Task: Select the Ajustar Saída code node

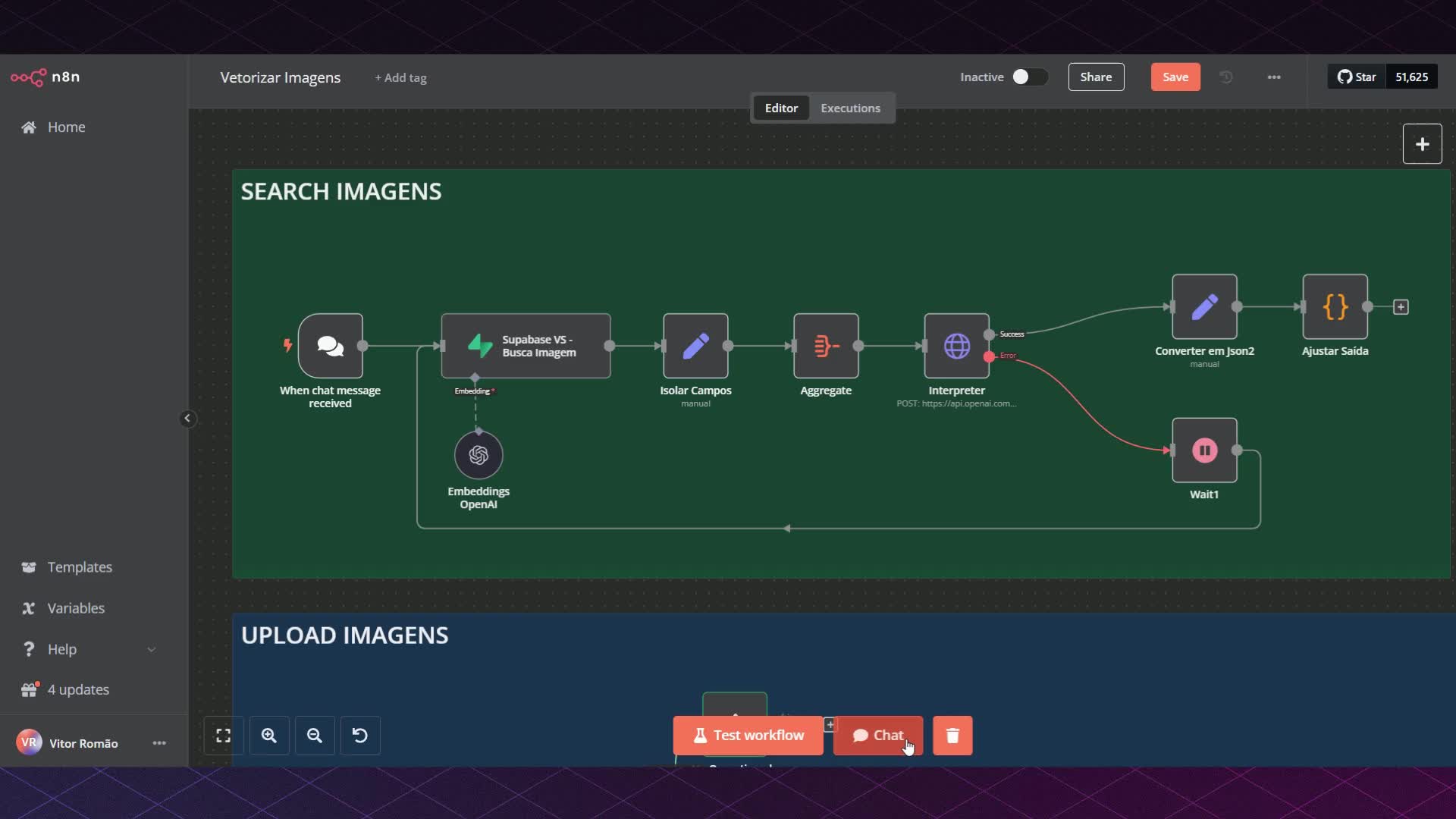Action: (1335, 307)
